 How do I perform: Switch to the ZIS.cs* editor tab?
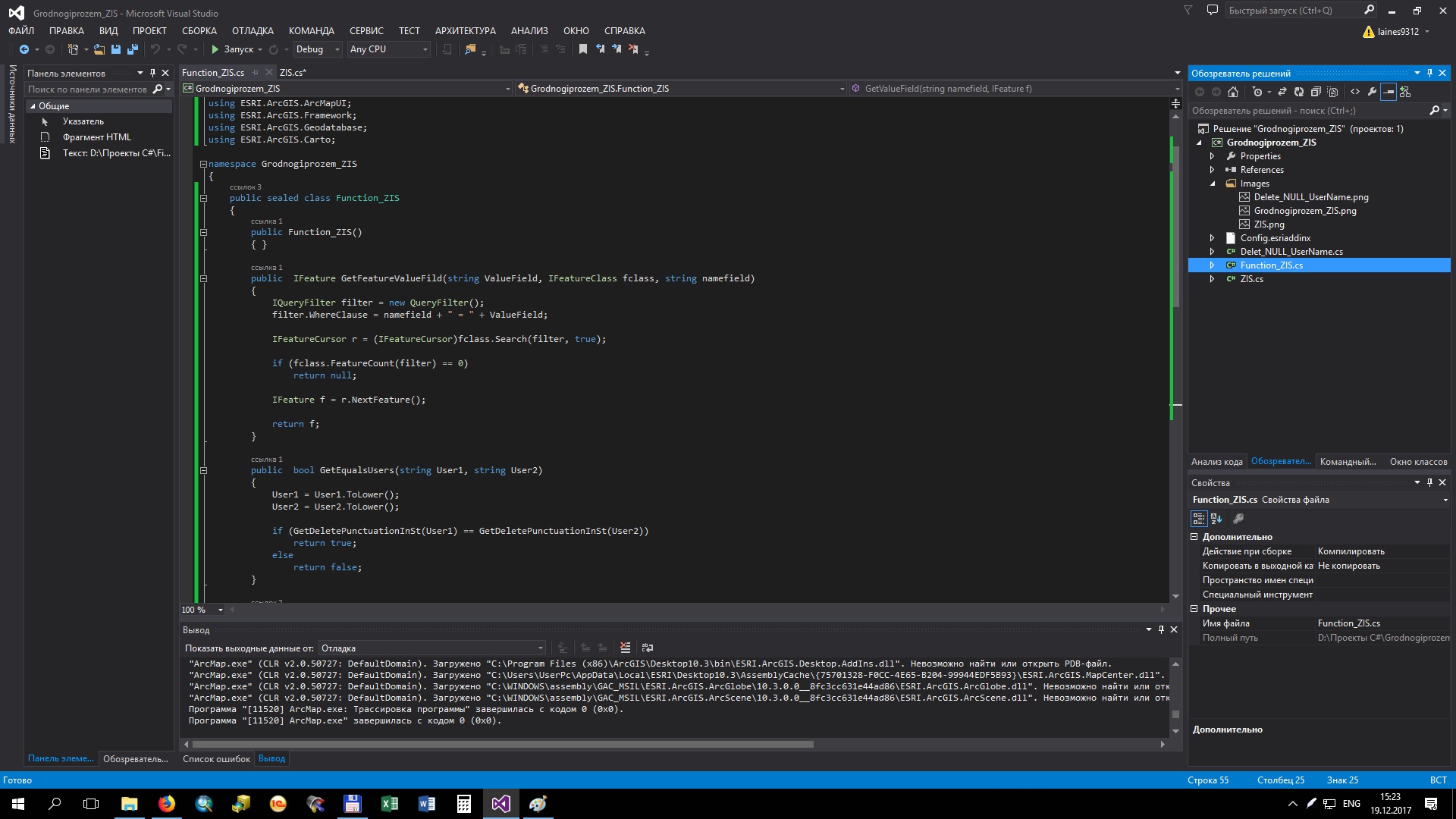coord(292,73)
